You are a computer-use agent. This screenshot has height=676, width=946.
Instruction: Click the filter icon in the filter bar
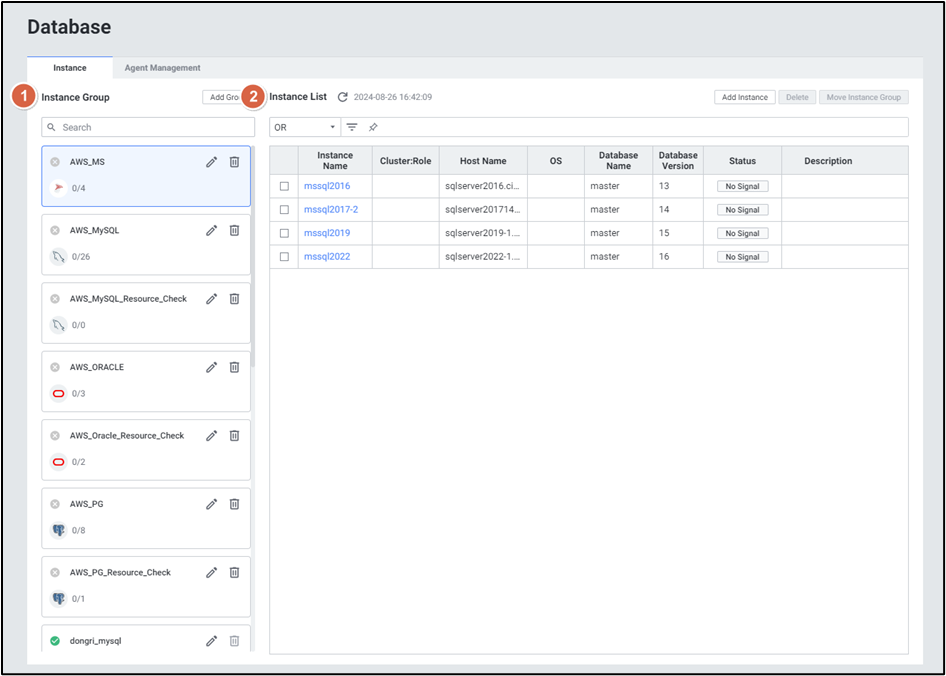point(352,128)
